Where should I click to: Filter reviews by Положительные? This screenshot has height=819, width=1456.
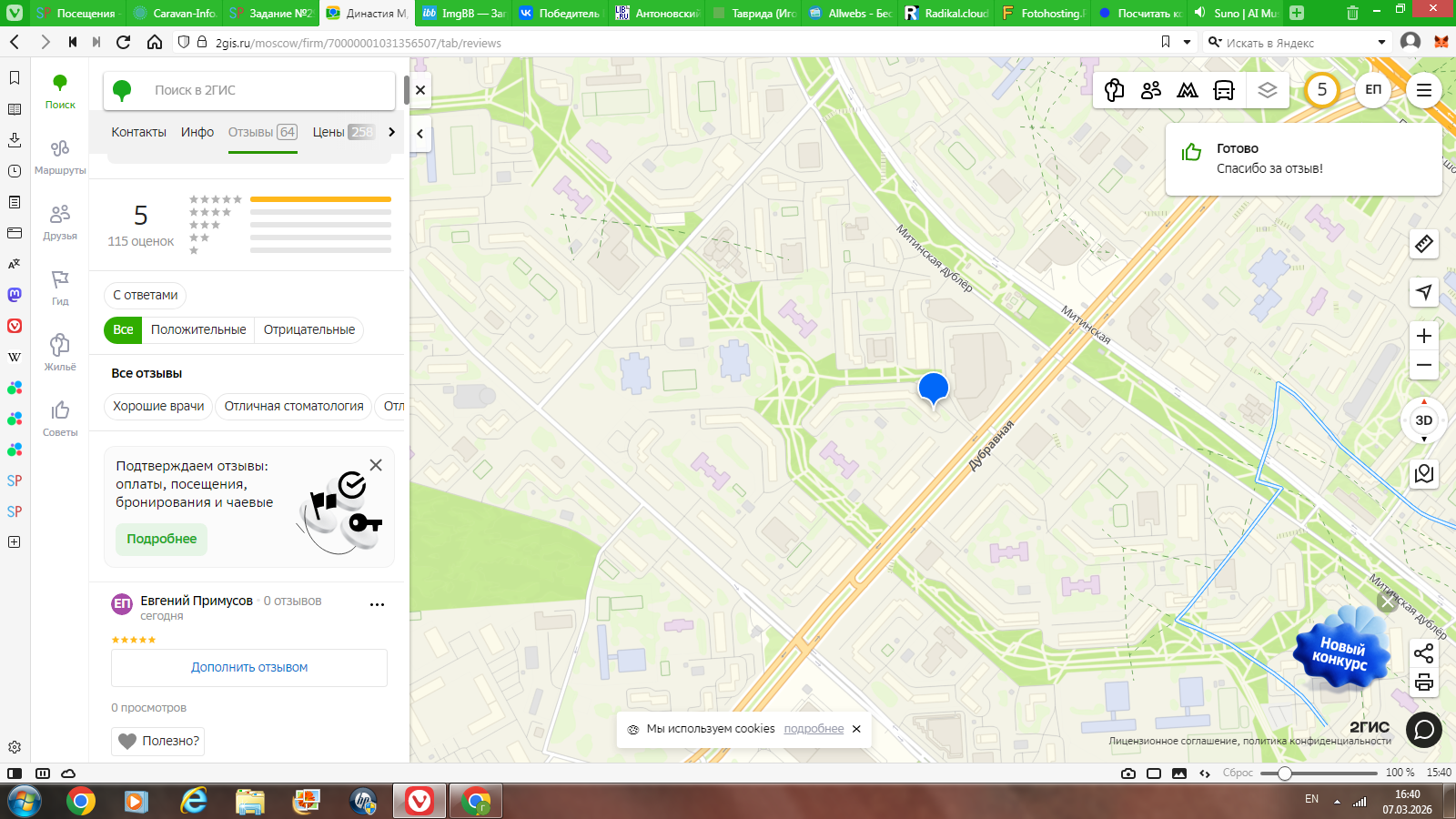198,329
